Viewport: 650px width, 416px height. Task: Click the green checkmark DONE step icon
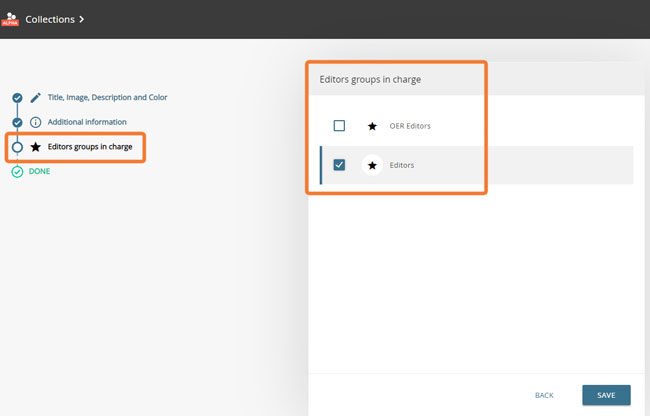click(x=17, y=171)
